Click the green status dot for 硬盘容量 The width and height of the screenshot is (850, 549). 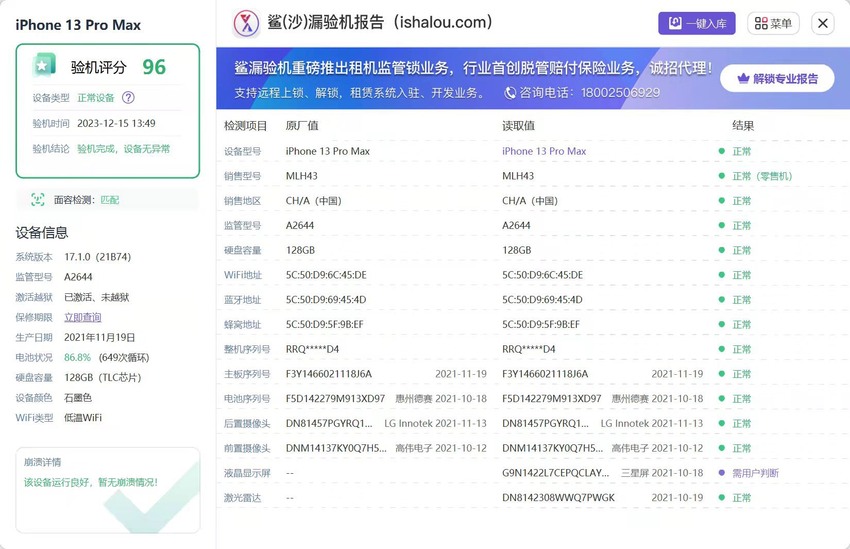(x=722, y=250)
